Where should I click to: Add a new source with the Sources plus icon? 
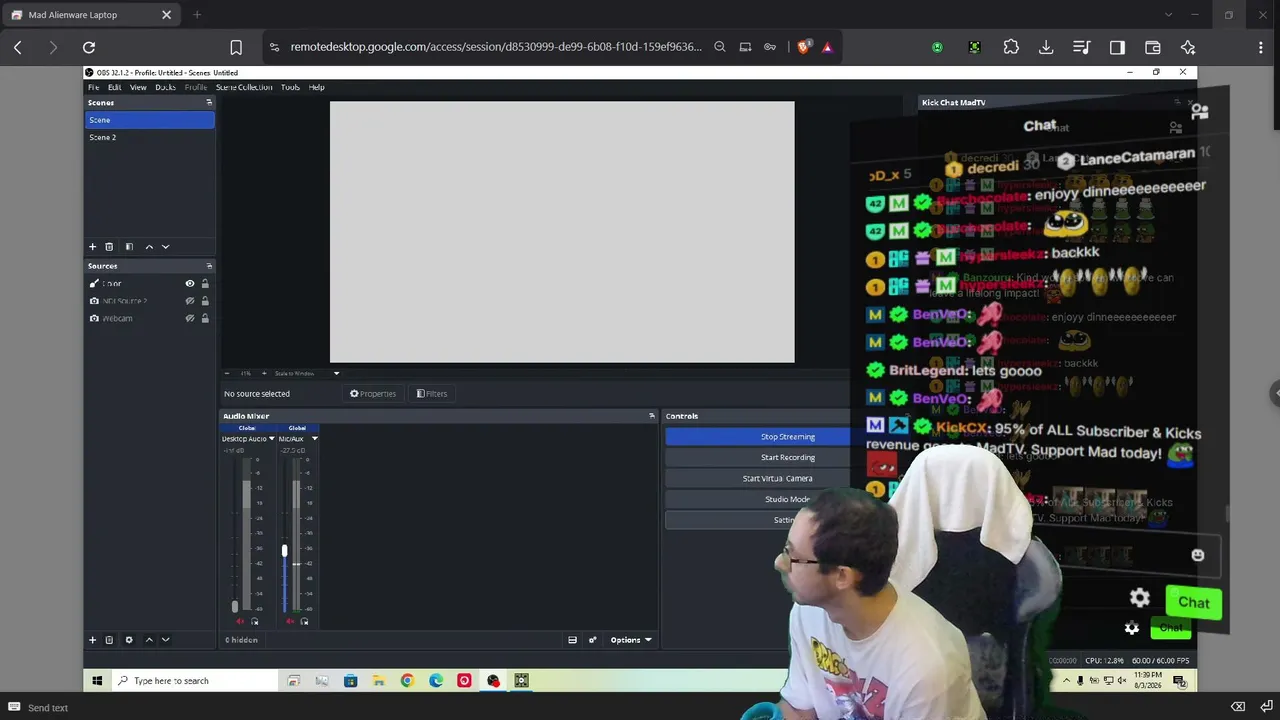pyautogui.click(x=93, y=640)
